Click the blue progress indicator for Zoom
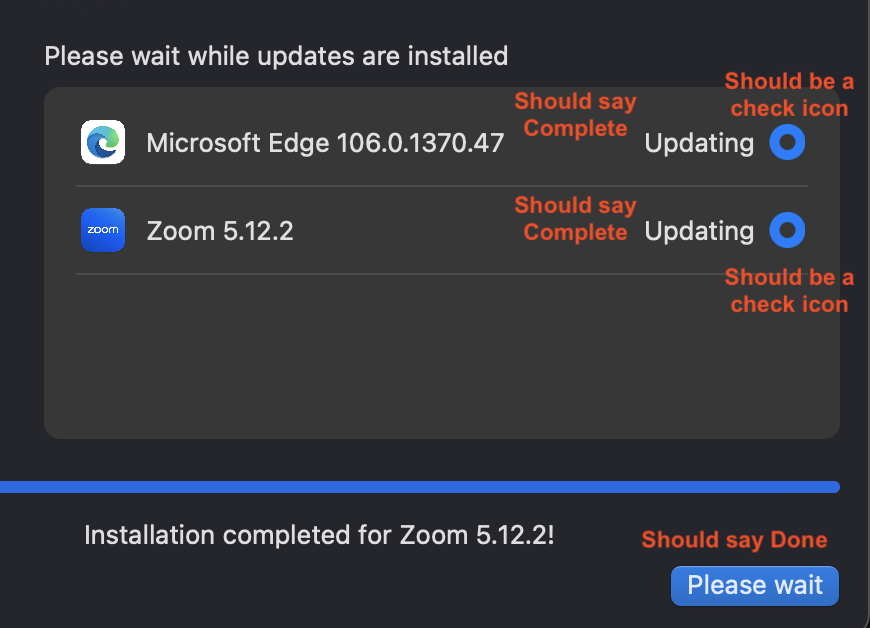This screenshot has height=628, width=870. tap(787, 230)
